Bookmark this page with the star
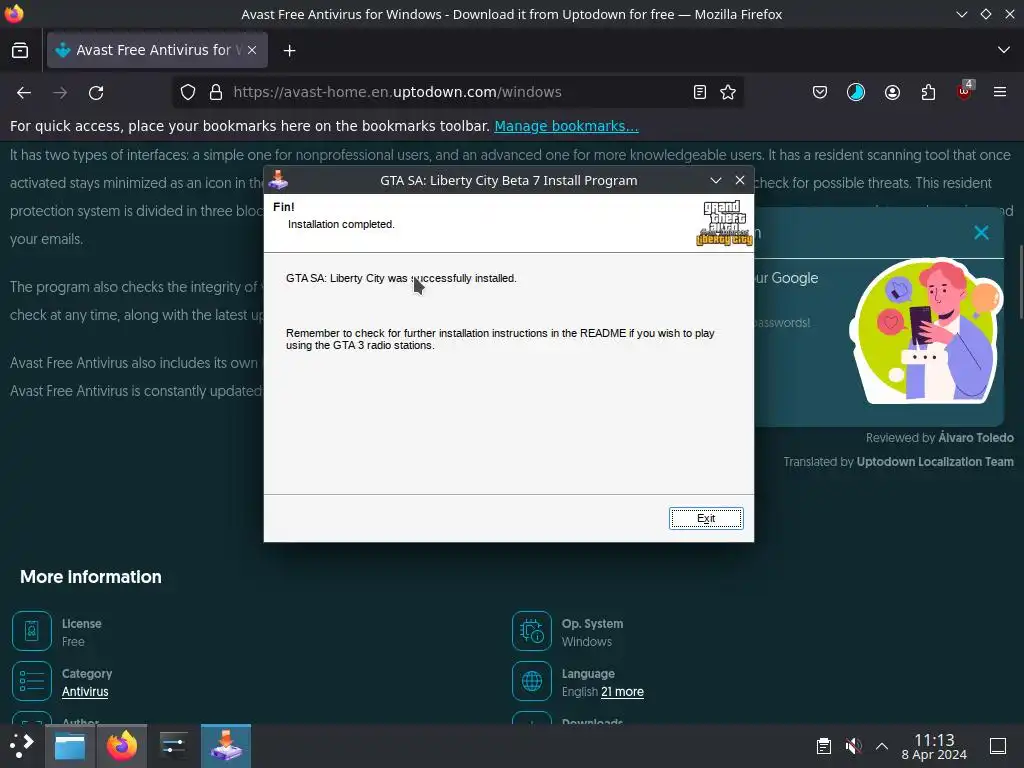The image size is (1024, 768). pyautogui.click(x=728, y=93)
